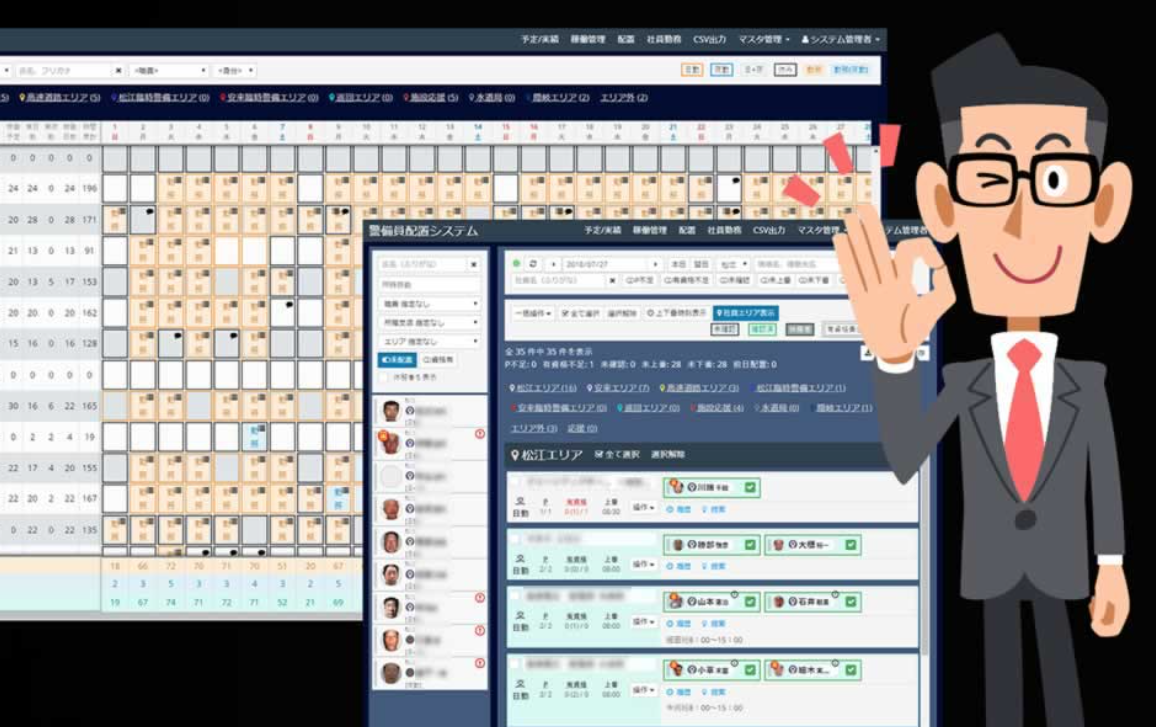Click the 社員エリア表示 blue button
Viewport: 1156px width, 727px height.
coord(745,313)
